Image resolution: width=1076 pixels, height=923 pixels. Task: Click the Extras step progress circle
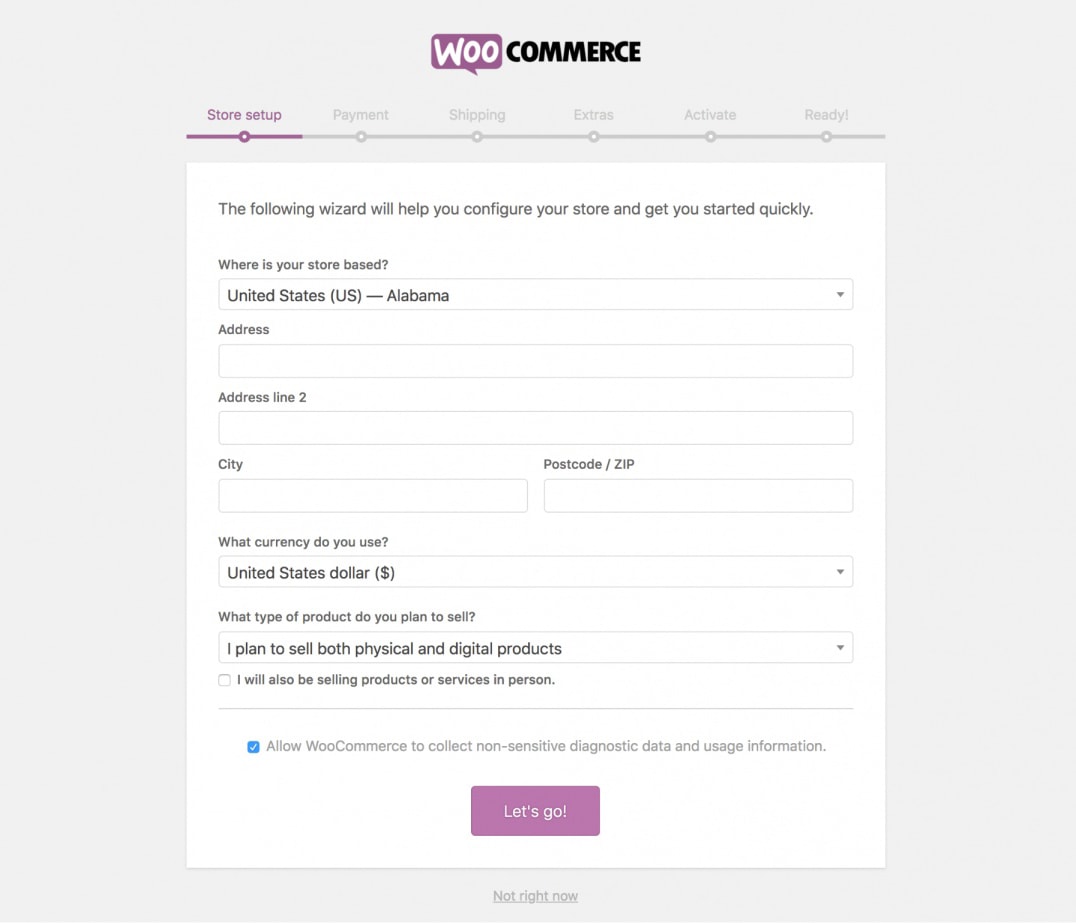coord(593,136)
